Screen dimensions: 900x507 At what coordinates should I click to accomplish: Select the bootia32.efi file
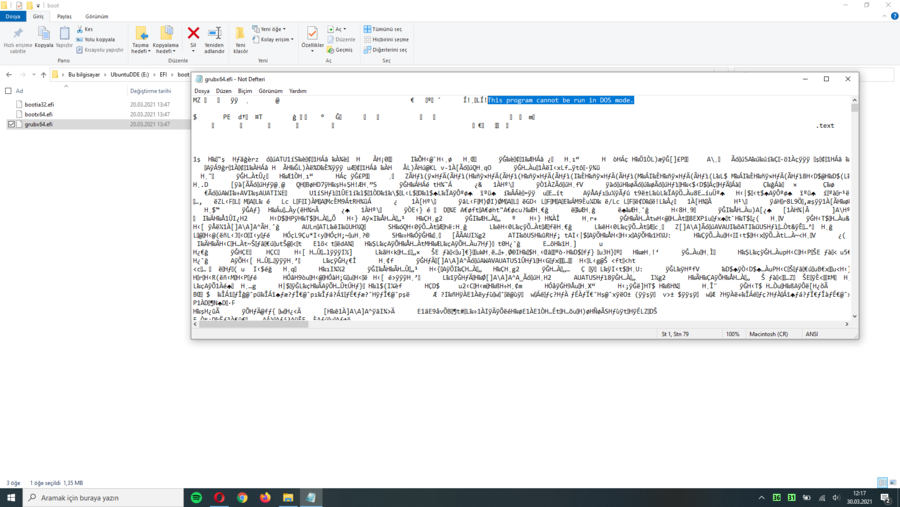[x=39, y=105]
